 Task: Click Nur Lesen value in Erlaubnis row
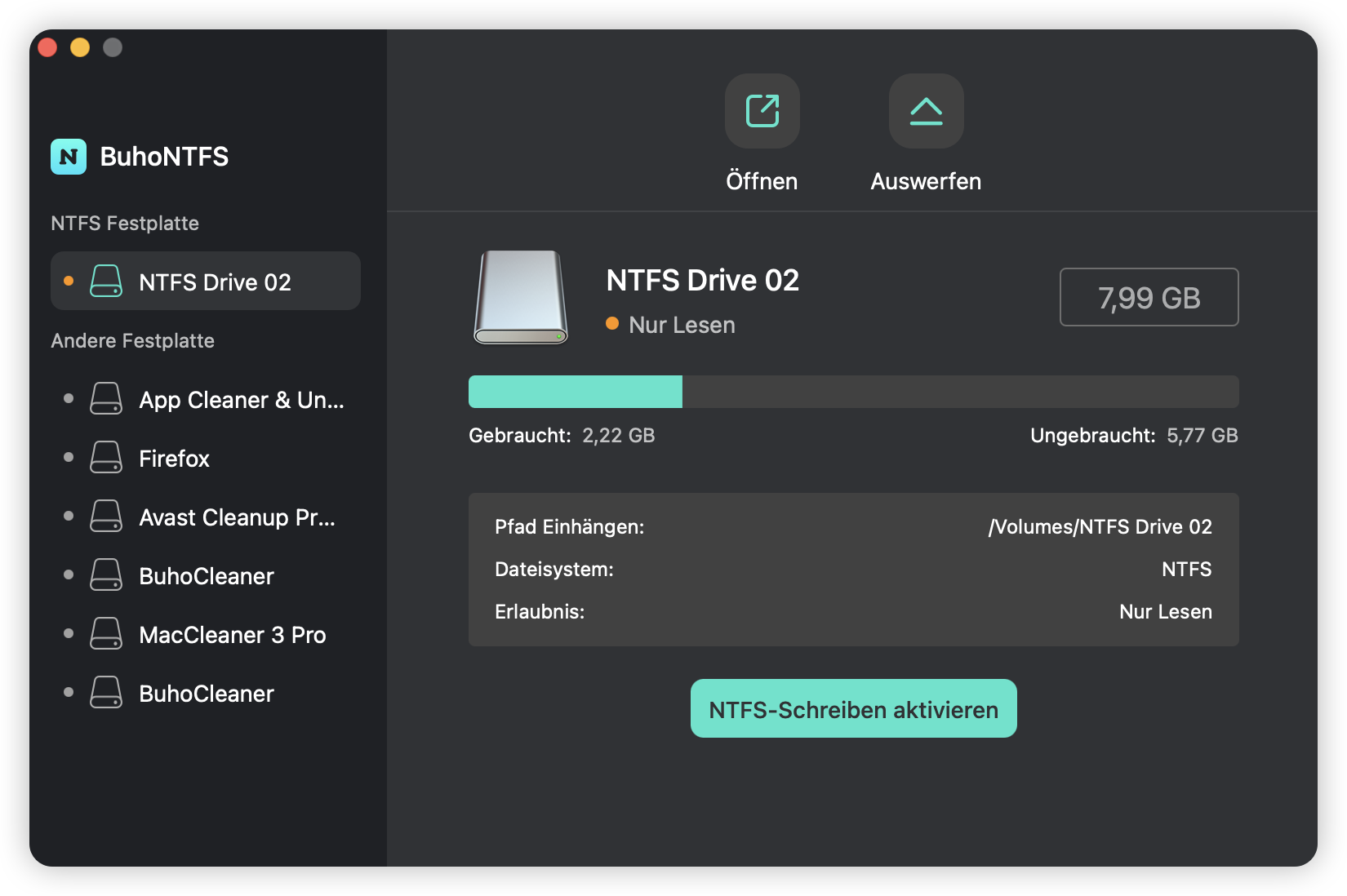pos(1166,611)
